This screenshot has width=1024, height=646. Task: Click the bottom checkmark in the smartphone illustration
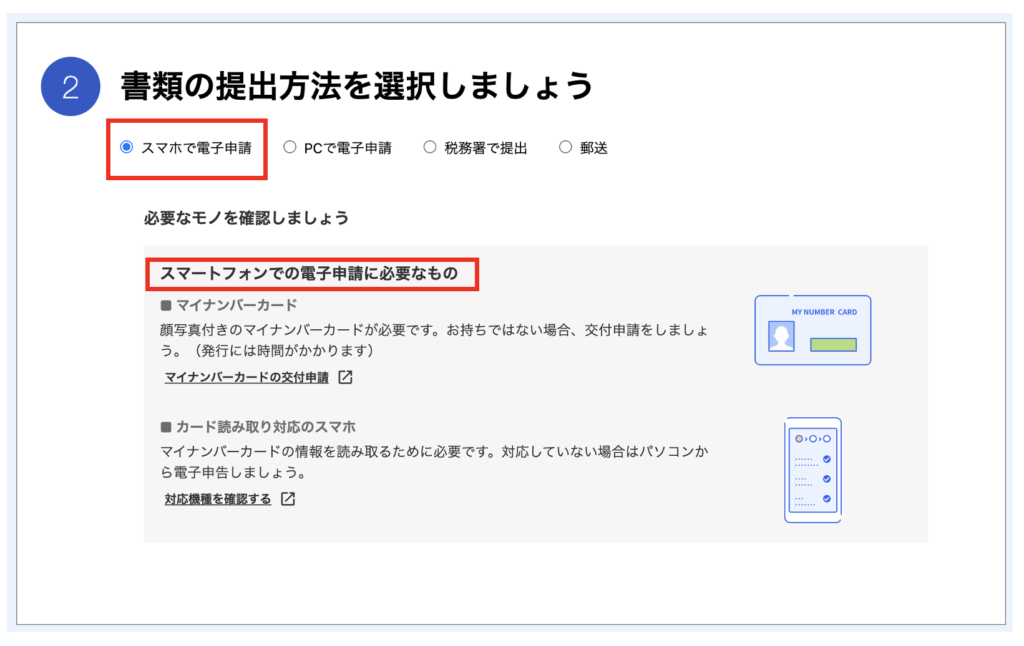coord(826,497)
